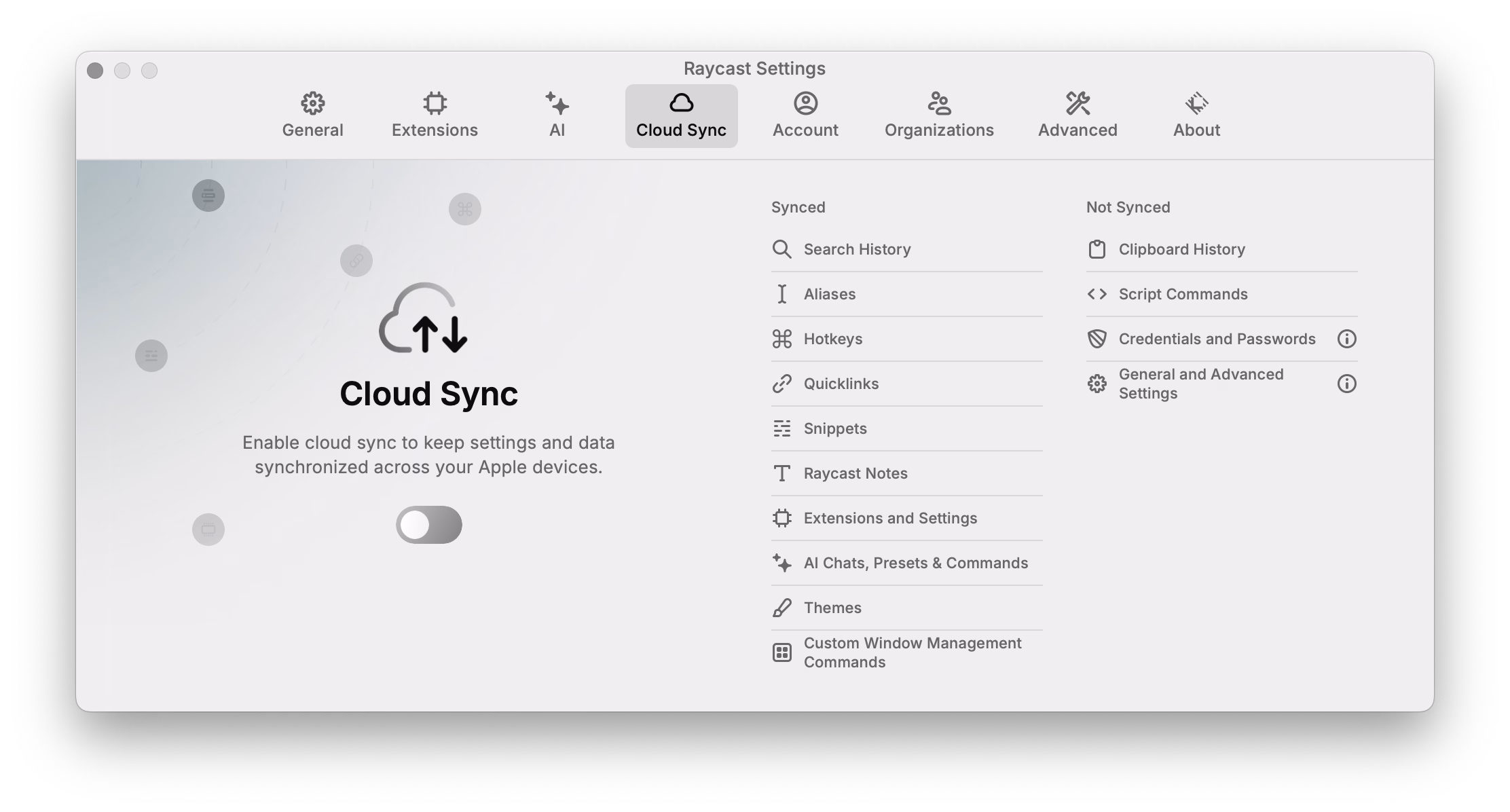Click the Hotkeys command-key icon
1510x812 pixels.
point(781,339)
